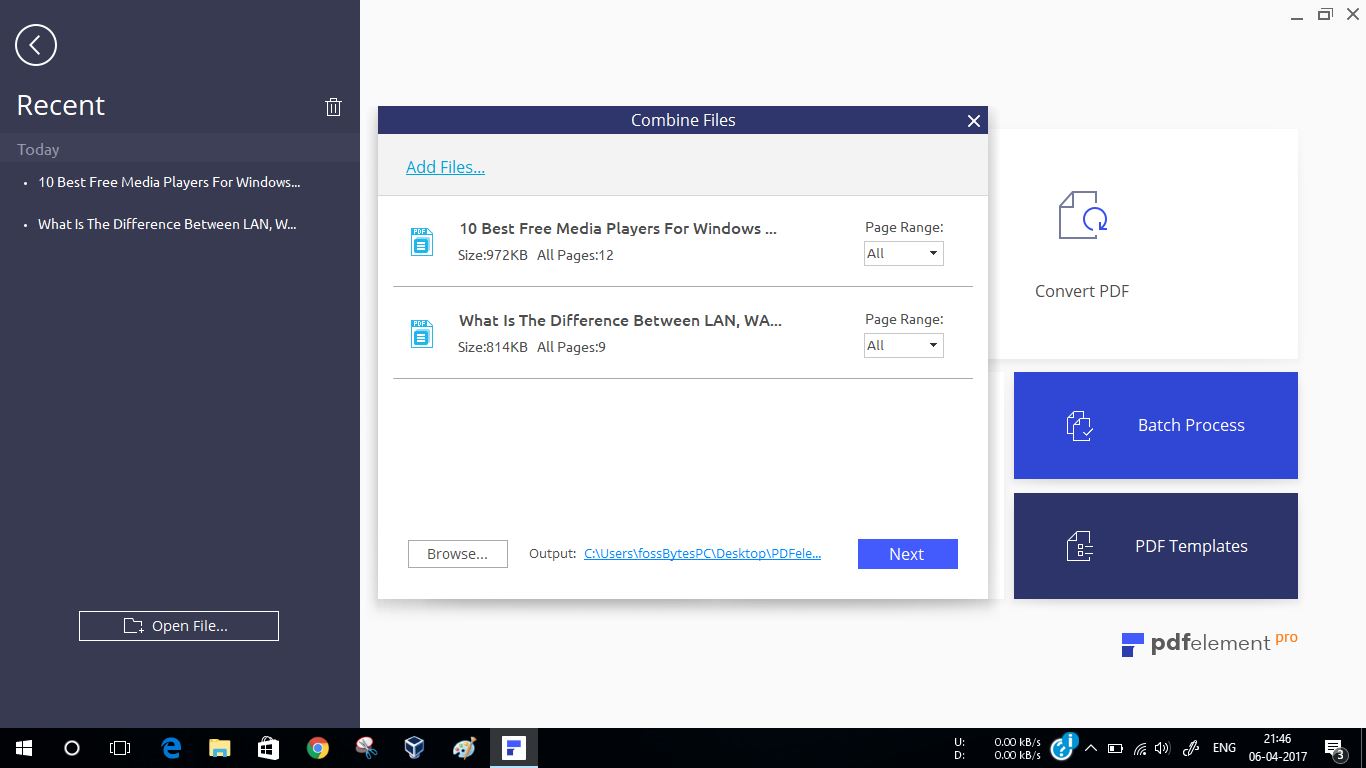Click the Next button

(x=907, y=554)
